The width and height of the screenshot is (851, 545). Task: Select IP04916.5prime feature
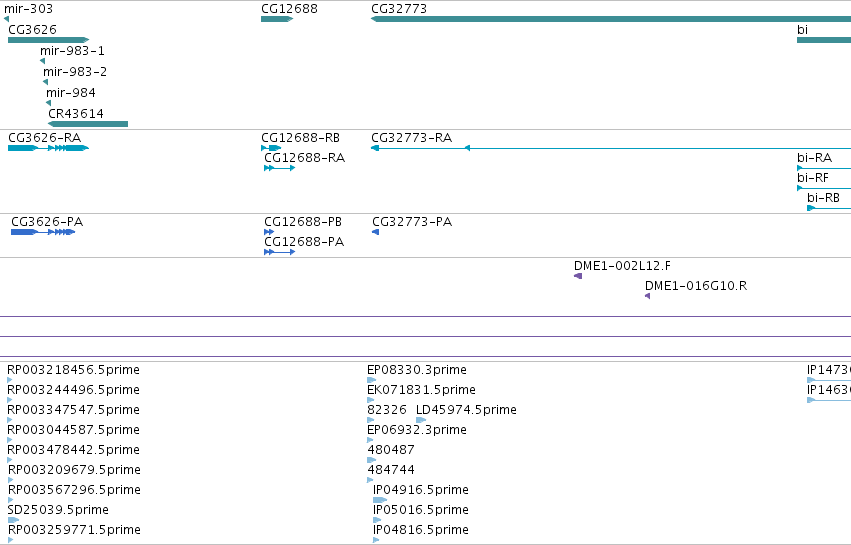coord(421,490)
